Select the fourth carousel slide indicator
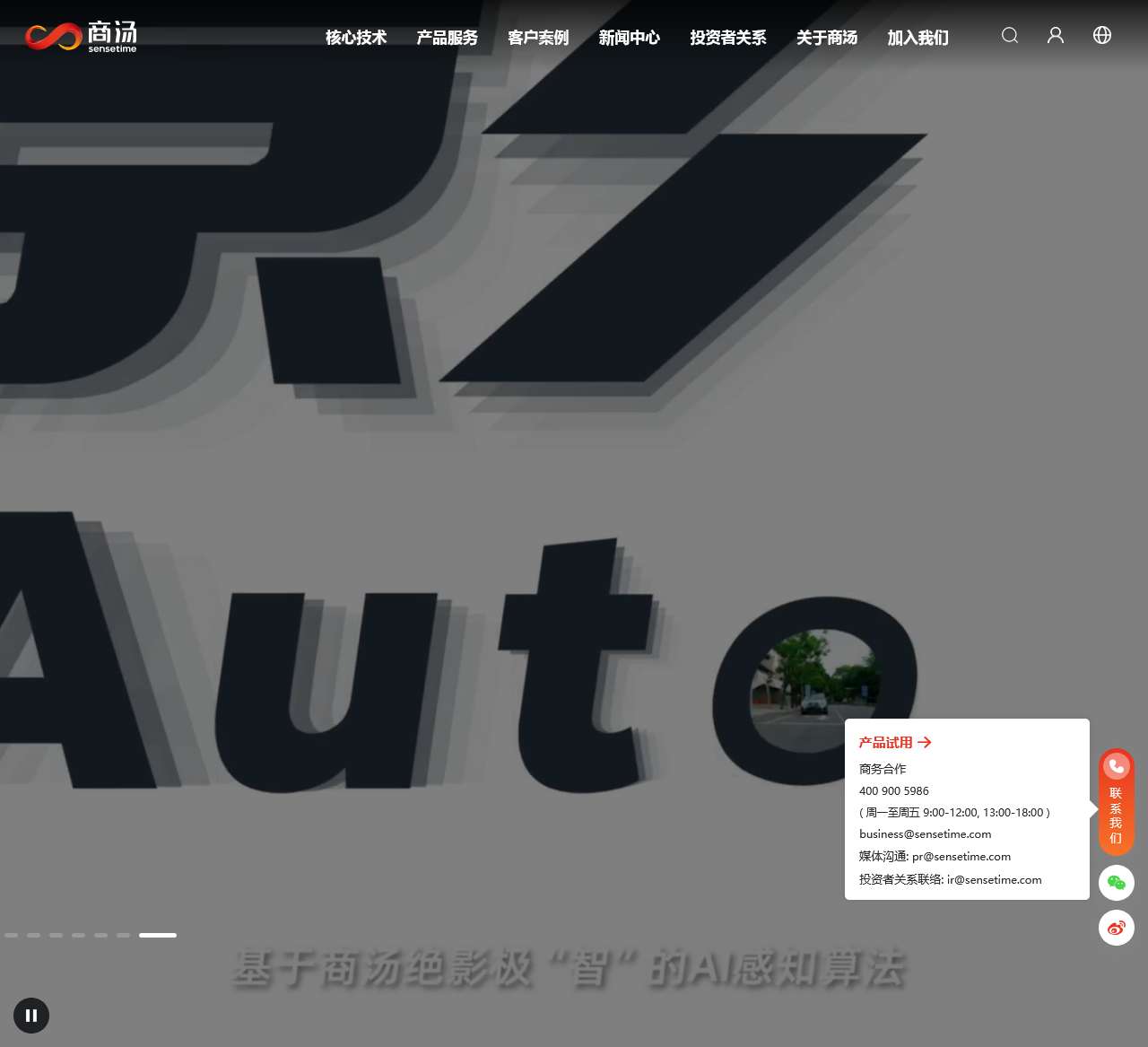1148x1047 pixels. click(78, 935)
